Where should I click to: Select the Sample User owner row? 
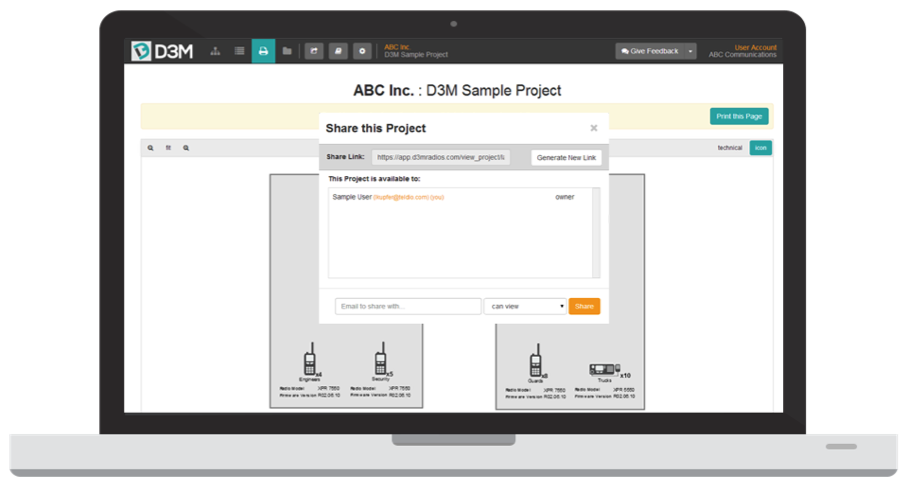click(460, 197)
